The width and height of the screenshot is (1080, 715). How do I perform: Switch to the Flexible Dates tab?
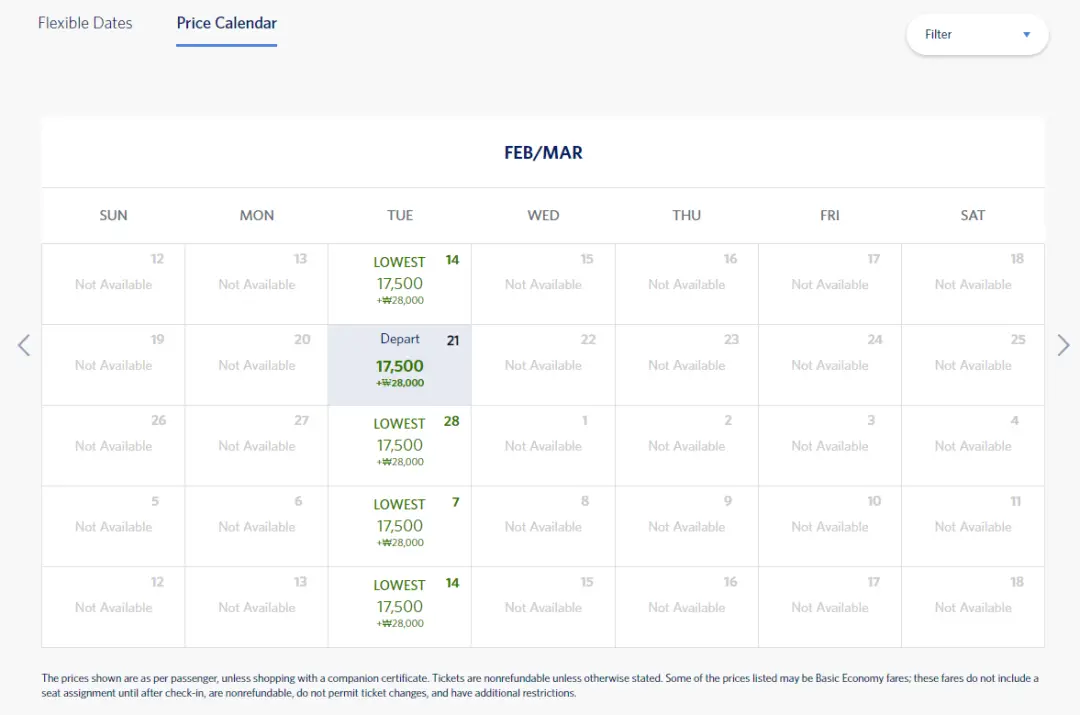pyautogui.click(x=85, y=23)
